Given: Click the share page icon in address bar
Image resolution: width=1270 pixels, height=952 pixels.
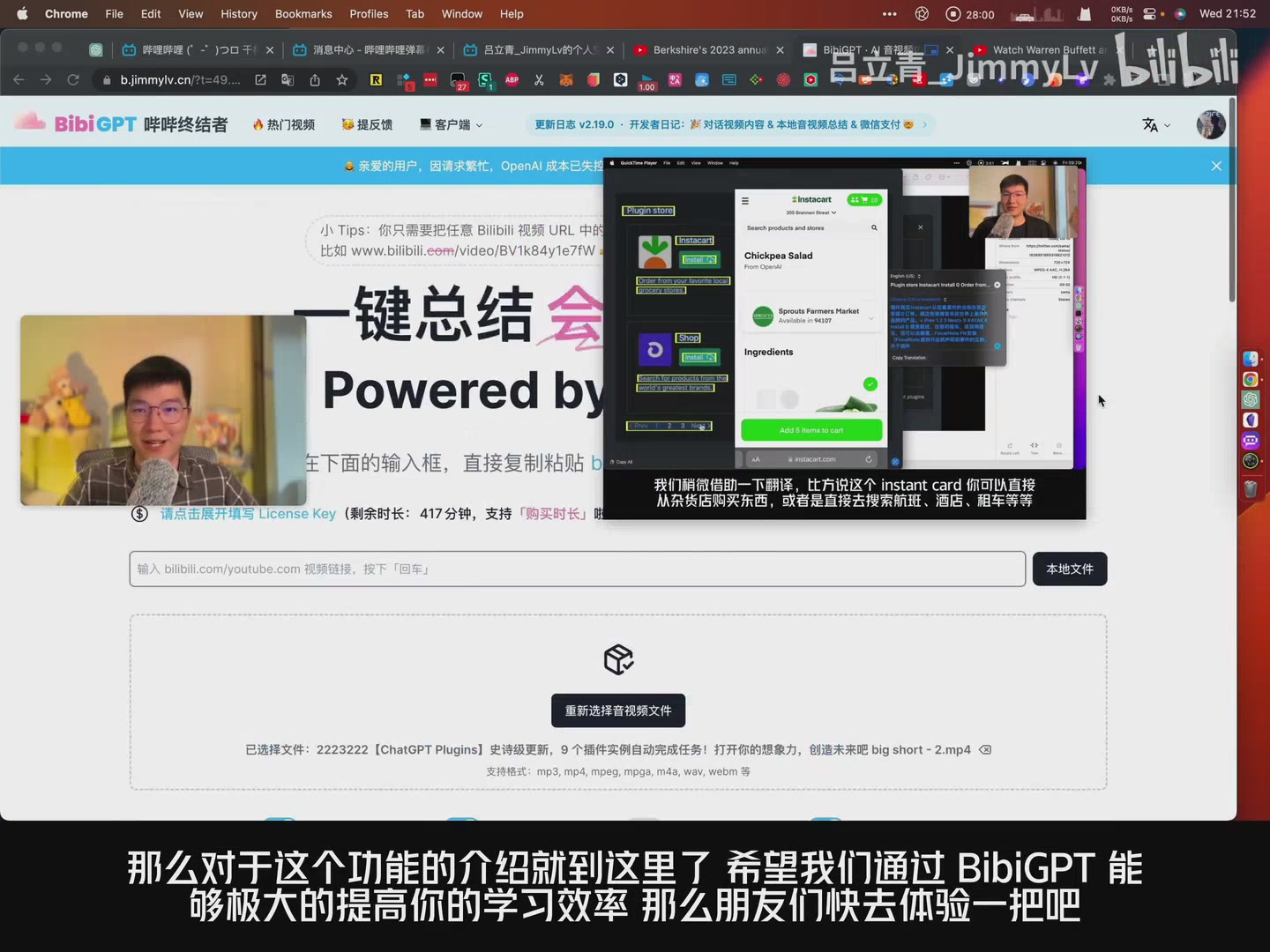Looking at the screenshot, I should point(315,80).
